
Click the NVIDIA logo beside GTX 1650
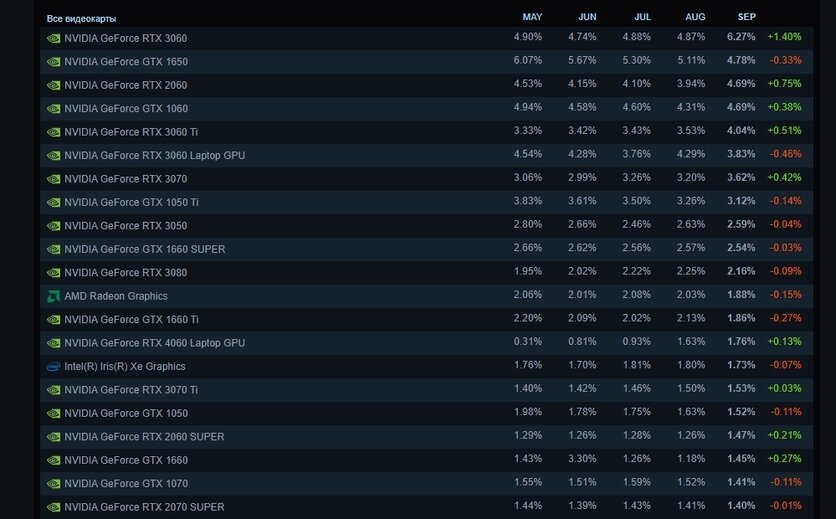click(x=53, y=62)
